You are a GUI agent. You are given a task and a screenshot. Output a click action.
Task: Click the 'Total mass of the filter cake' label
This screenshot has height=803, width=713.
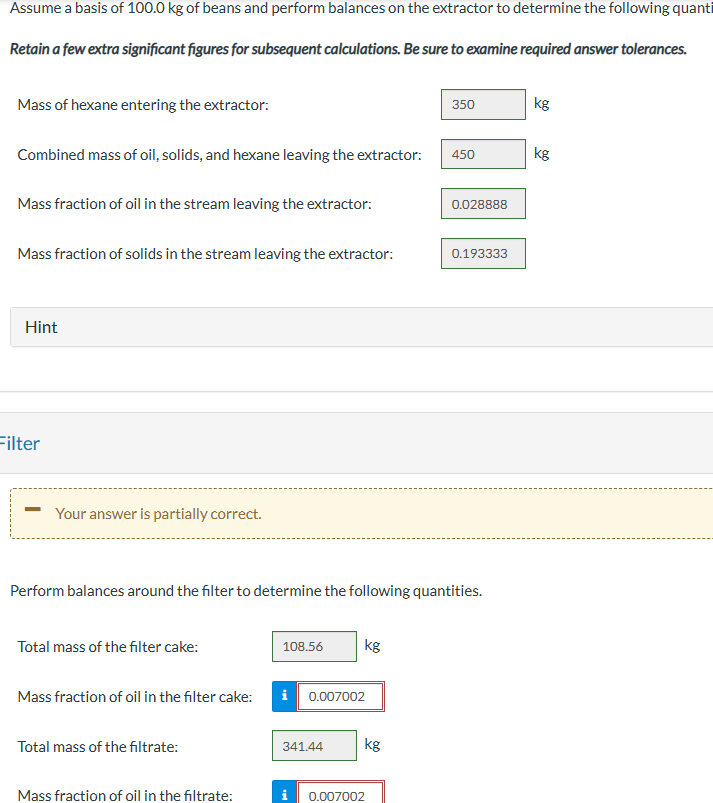click(x=108, y=647)
